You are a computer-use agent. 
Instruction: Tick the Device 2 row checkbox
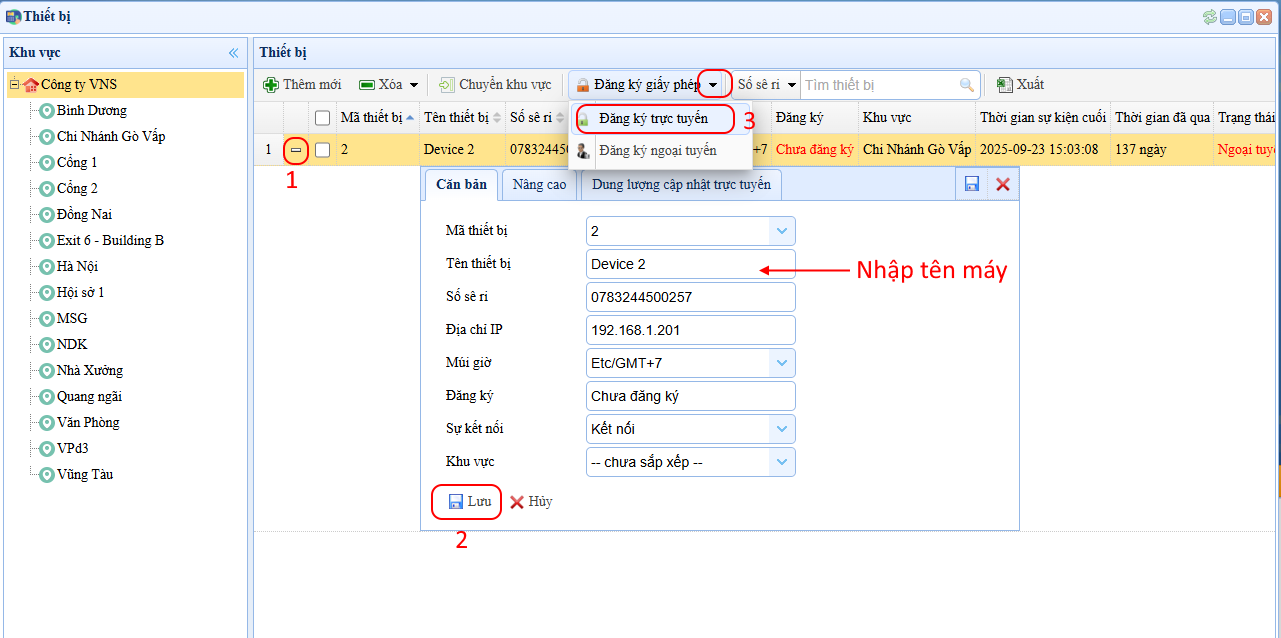tap(322, 150)
